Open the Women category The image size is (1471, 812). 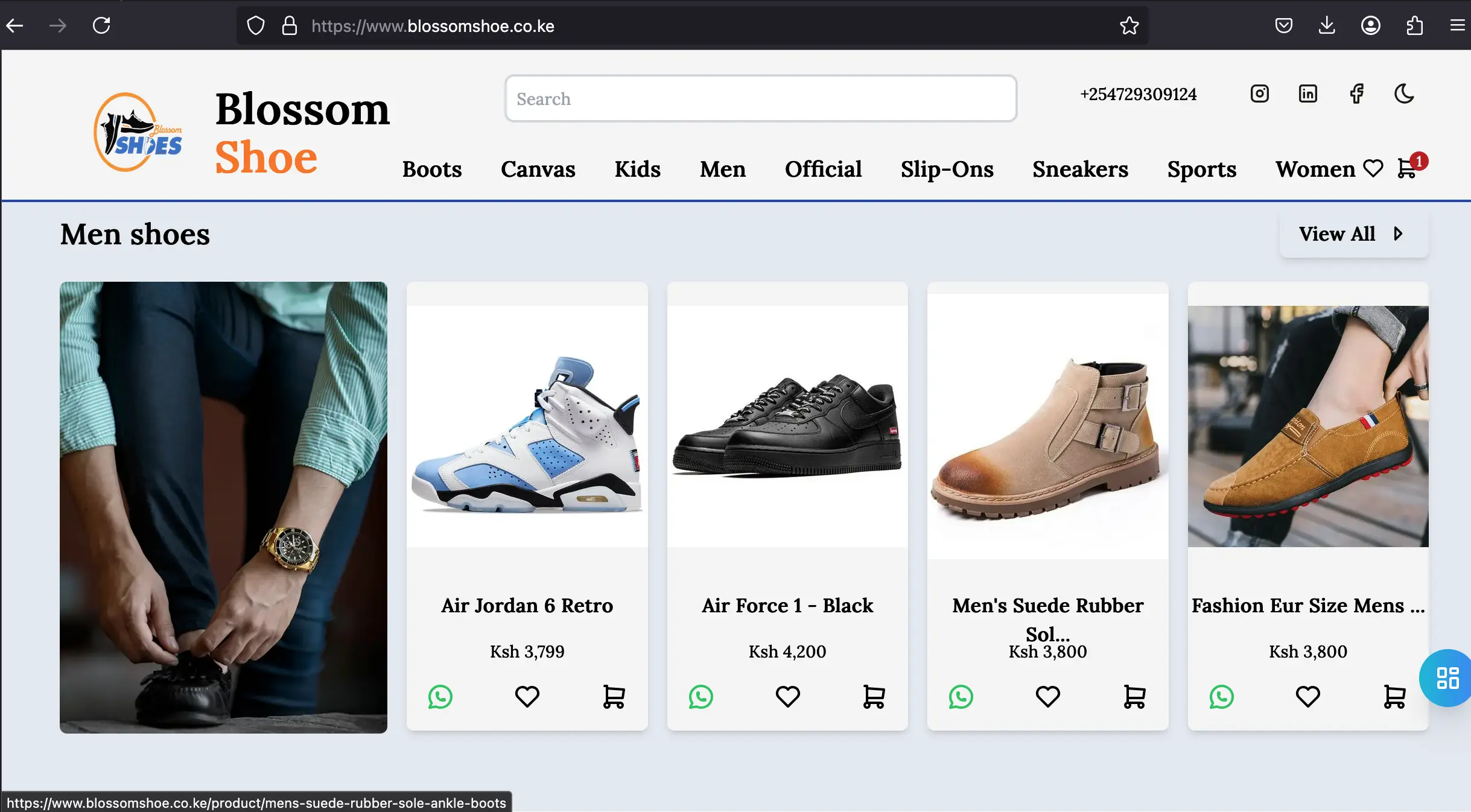1315,169
